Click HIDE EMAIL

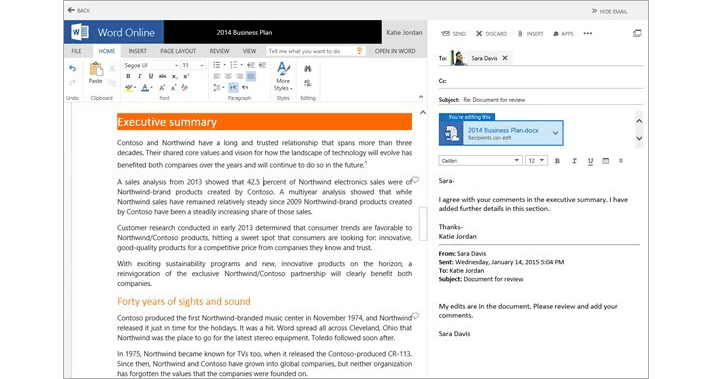[x=609, y=11]
